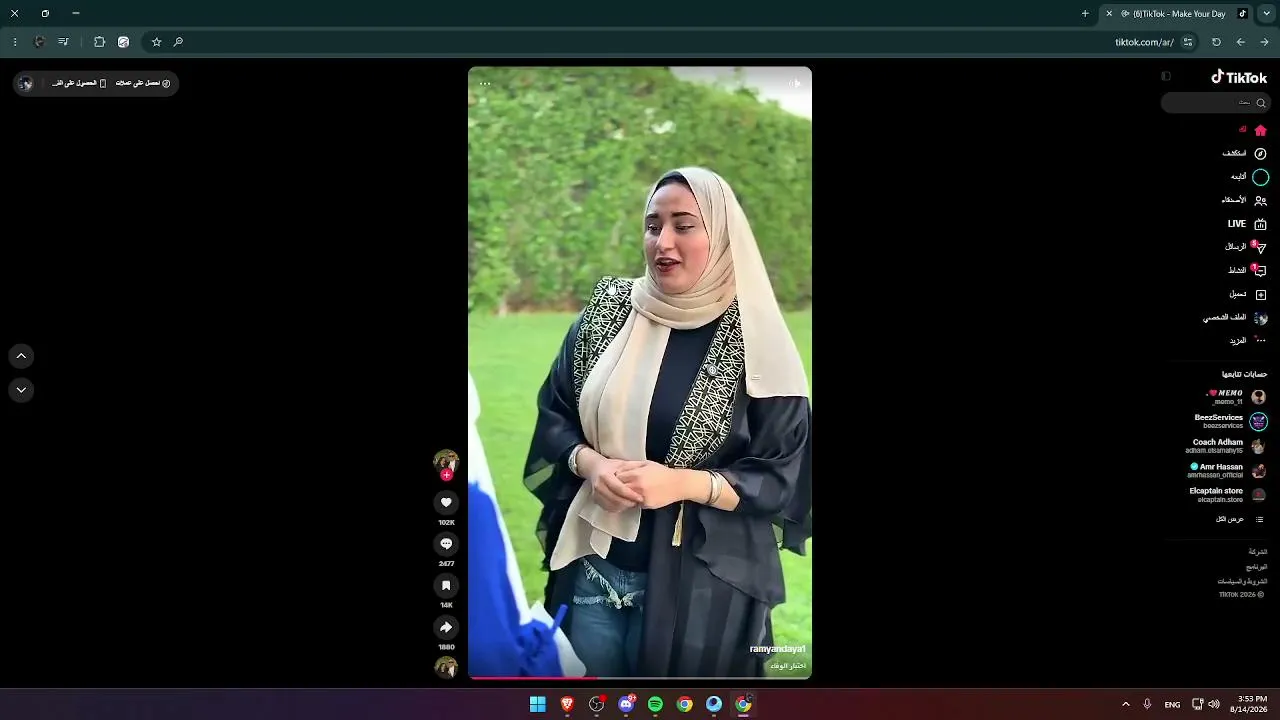Open the LIVE section in the sidebar
The height and width of the screenshot is (720, 1280).
(x=1247, y=224)
